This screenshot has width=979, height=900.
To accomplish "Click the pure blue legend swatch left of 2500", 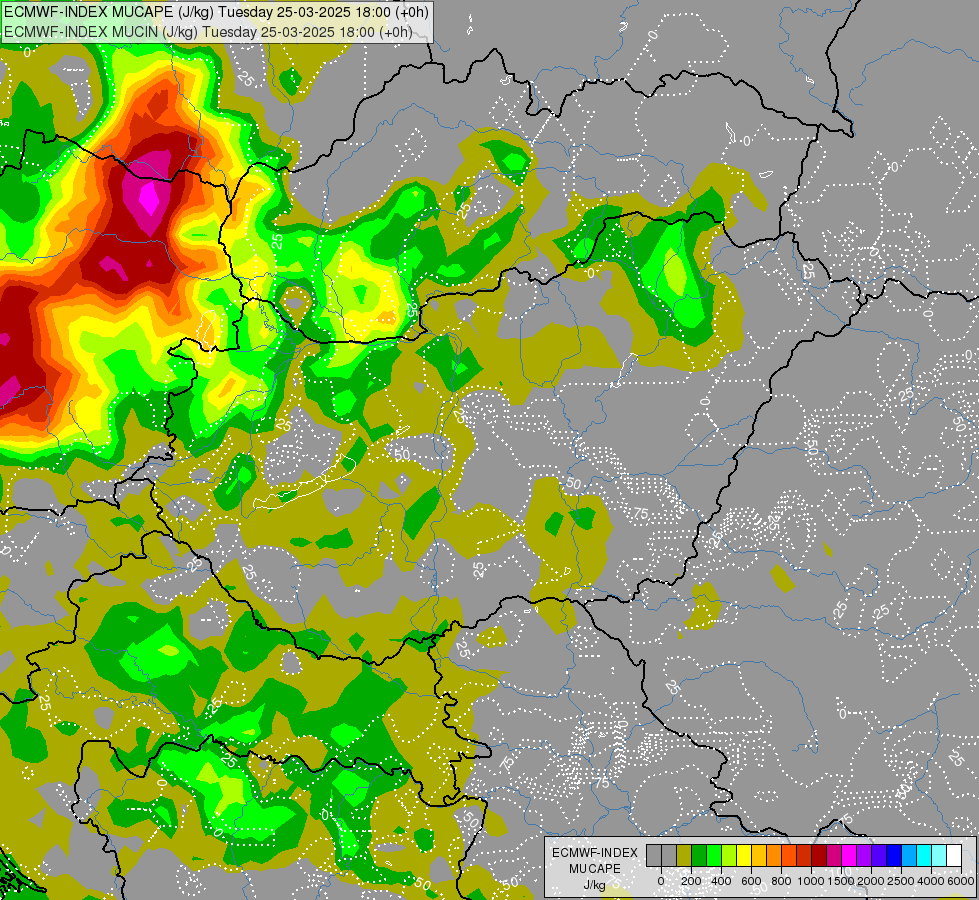I will (x=894, y=855).
